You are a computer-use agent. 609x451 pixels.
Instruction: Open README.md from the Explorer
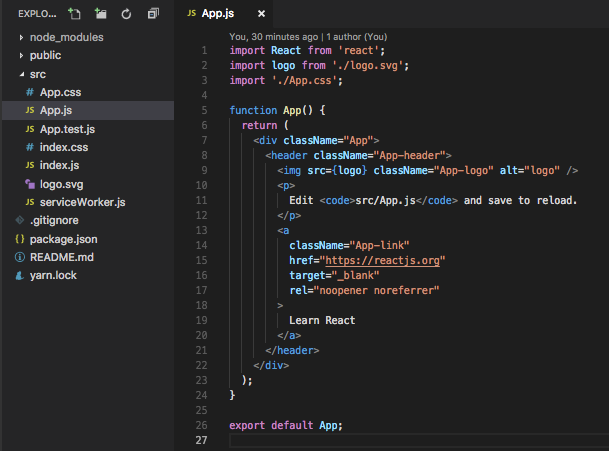88,257
